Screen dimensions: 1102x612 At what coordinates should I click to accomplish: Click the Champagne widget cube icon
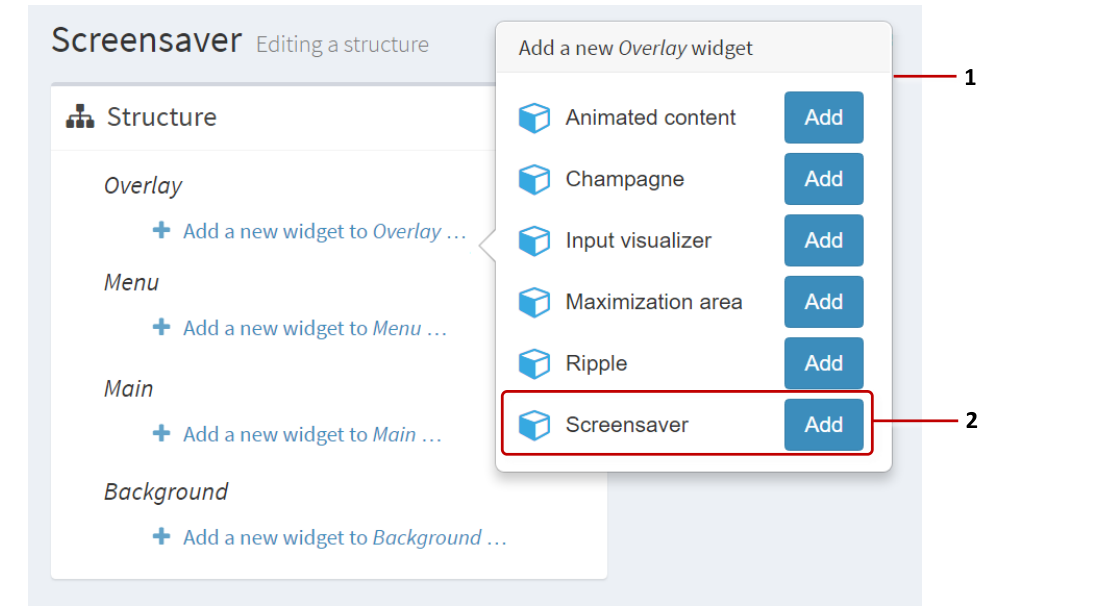click(535, 179)
